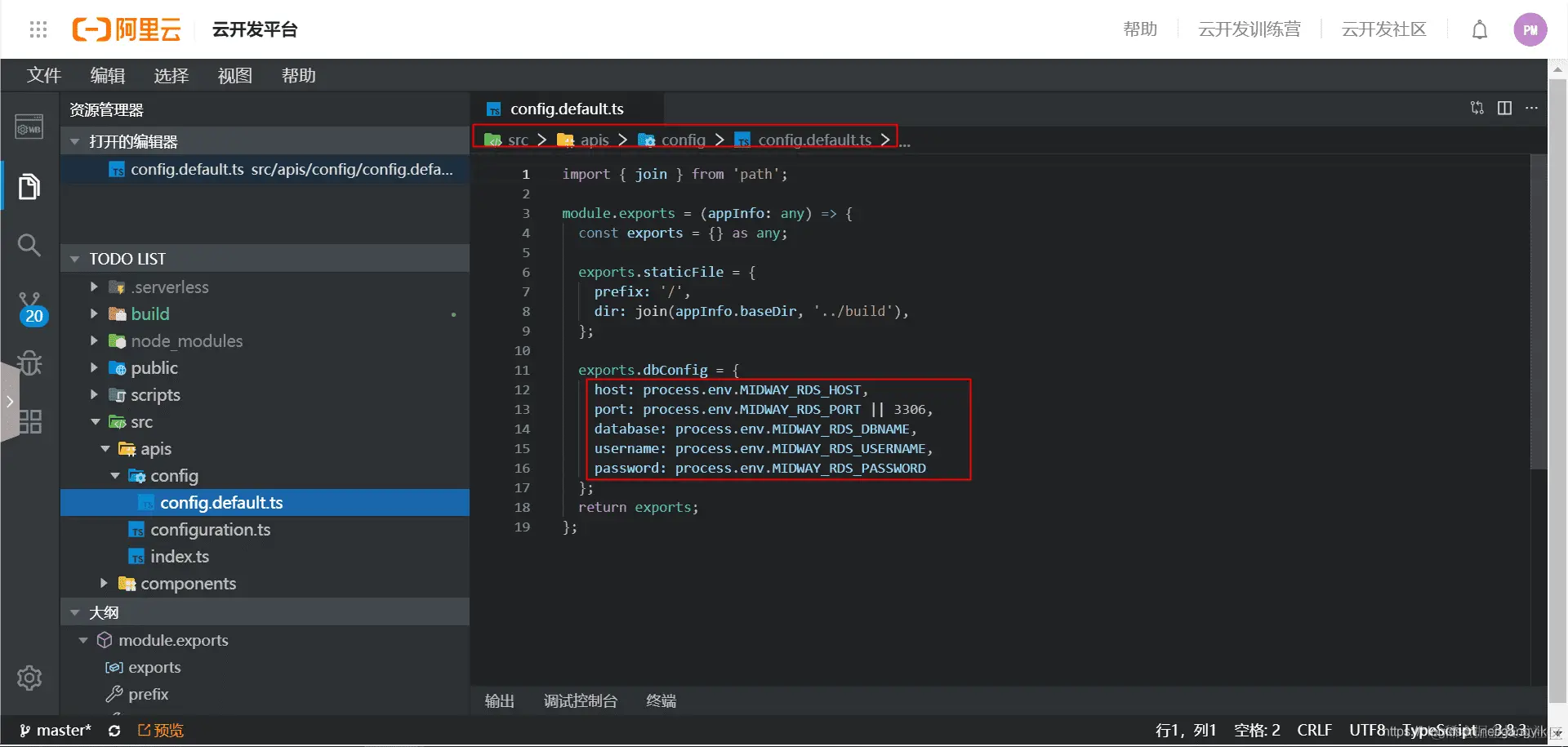The image size is (1568, 747).
Task: Switch to the 调试控制台 tab
Action: tap(581, 701)
